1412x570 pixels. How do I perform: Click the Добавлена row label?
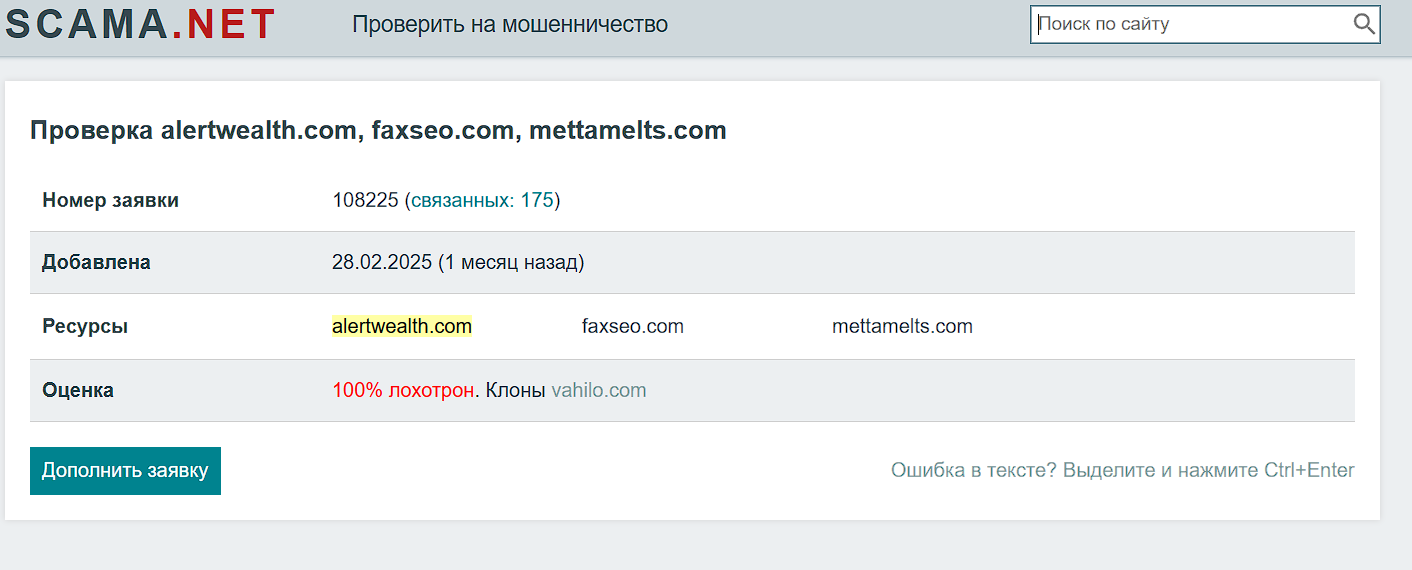96,263
